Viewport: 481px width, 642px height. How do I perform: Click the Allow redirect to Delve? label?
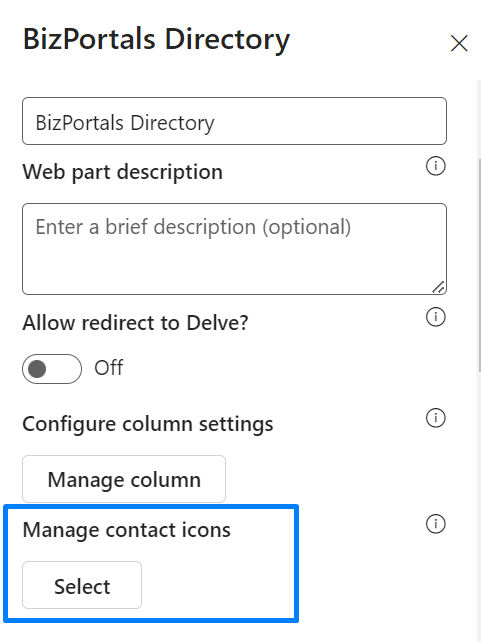135,323
